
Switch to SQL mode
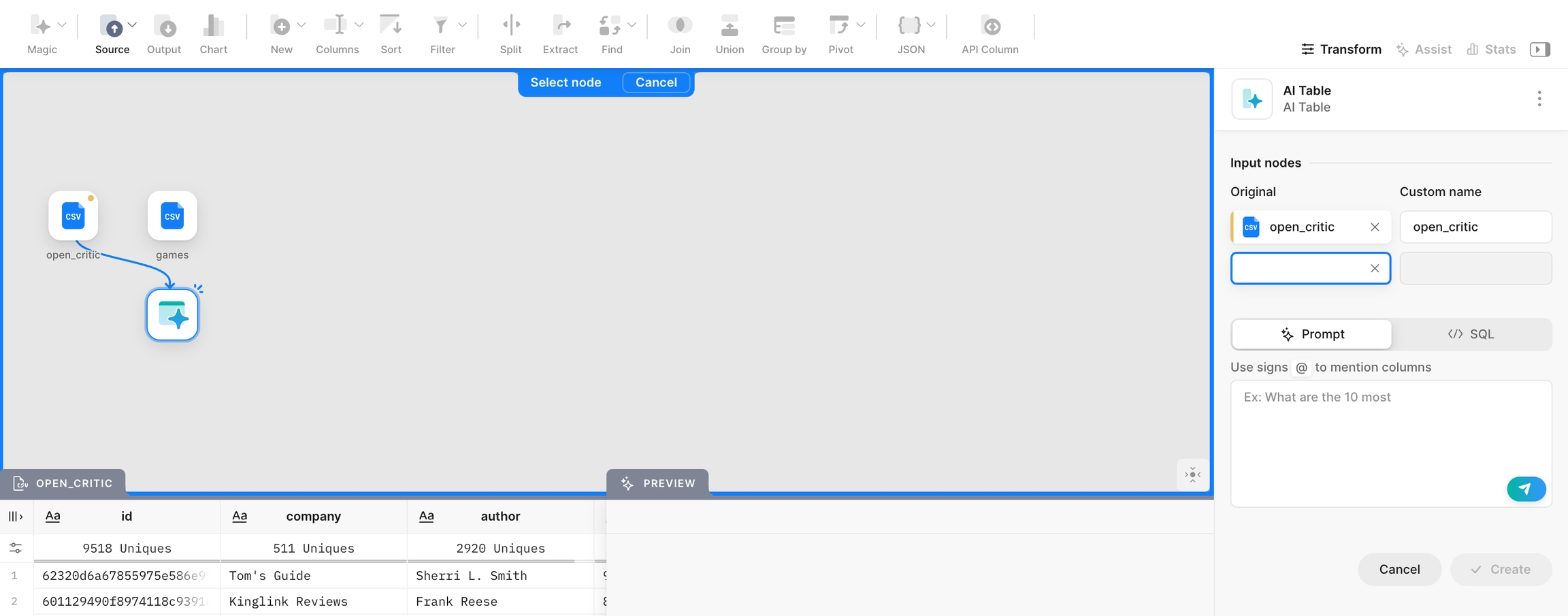pos(1471,334)
